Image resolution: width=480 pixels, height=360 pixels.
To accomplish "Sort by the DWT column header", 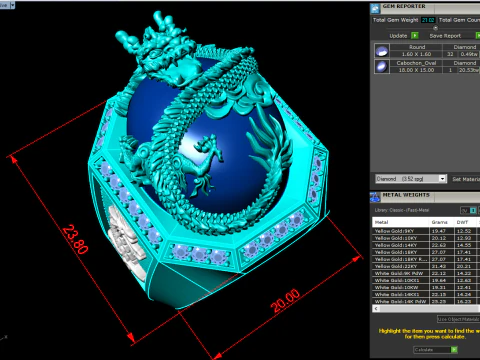I will click(x=466, y=222).
